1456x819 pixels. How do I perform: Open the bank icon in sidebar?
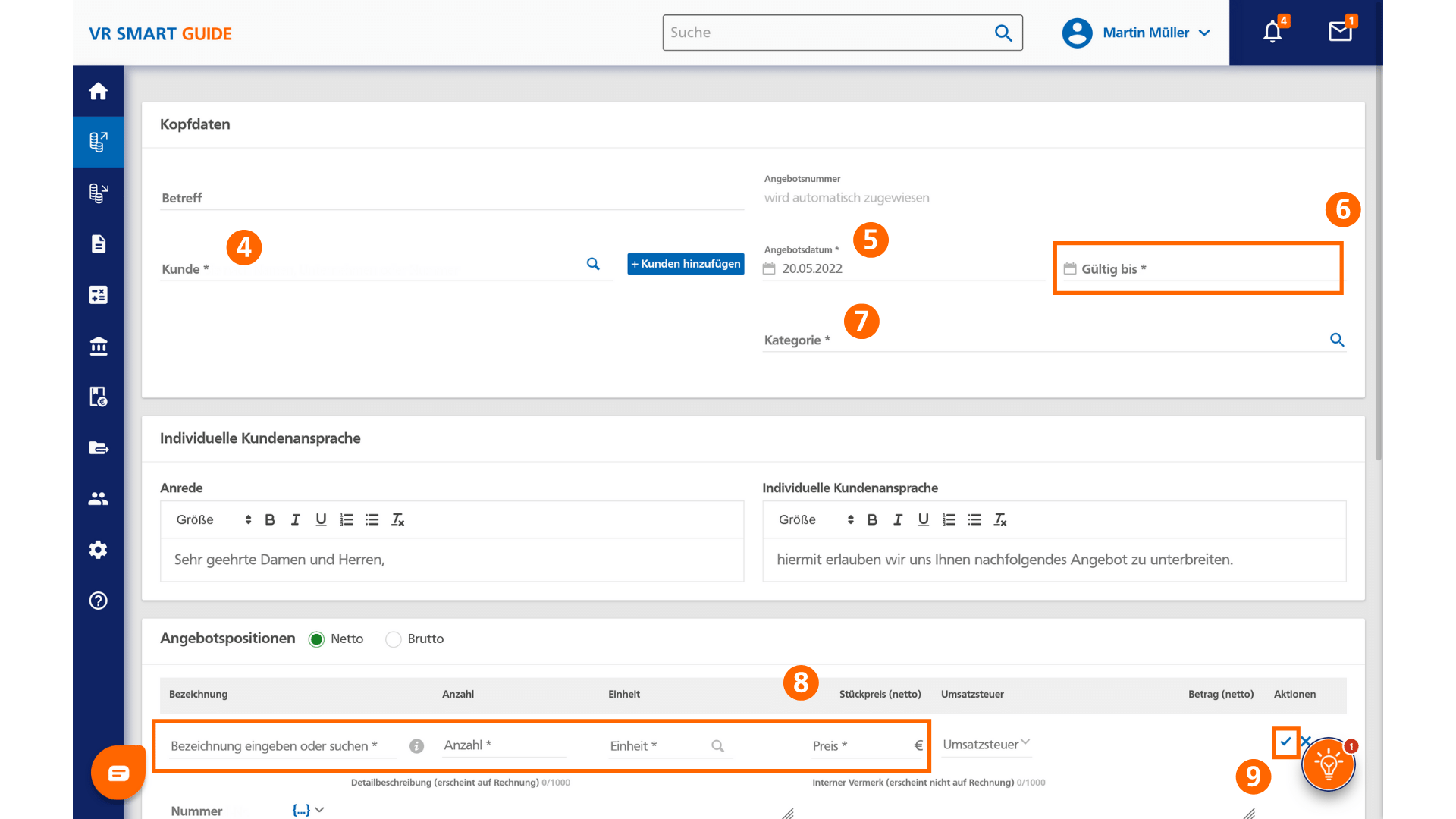pos(98,346)
